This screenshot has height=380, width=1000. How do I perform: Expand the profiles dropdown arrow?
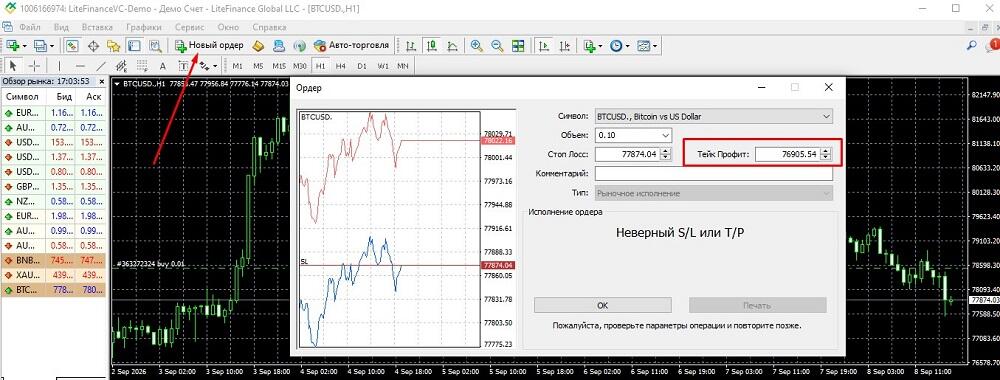click(x=52, y=46)
